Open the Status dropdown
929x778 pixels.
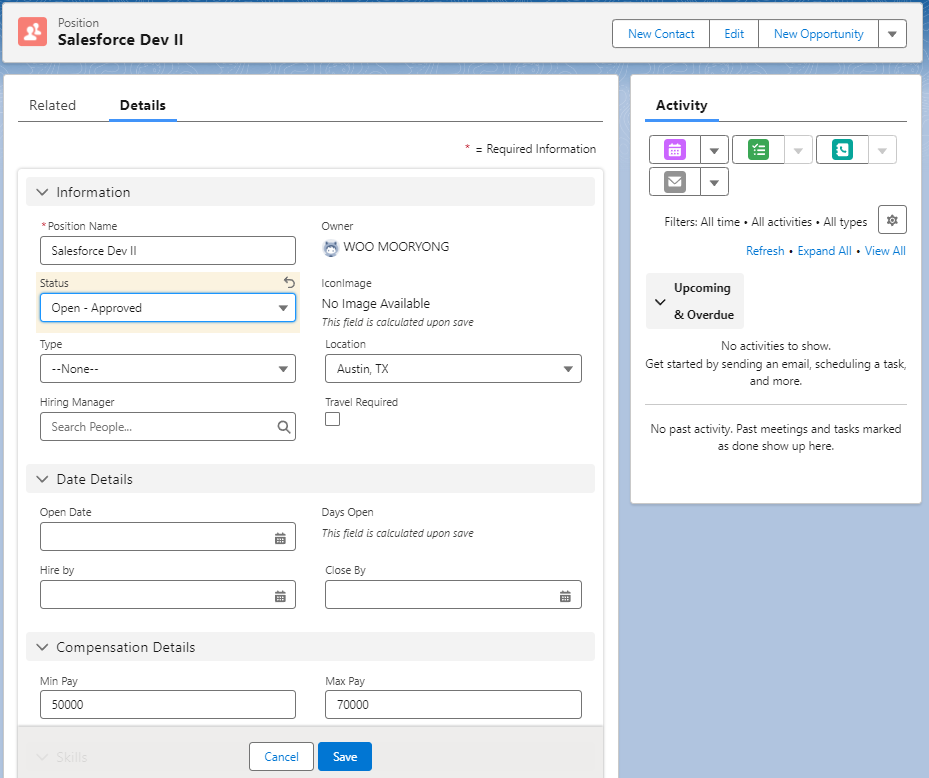coord(168,308)
